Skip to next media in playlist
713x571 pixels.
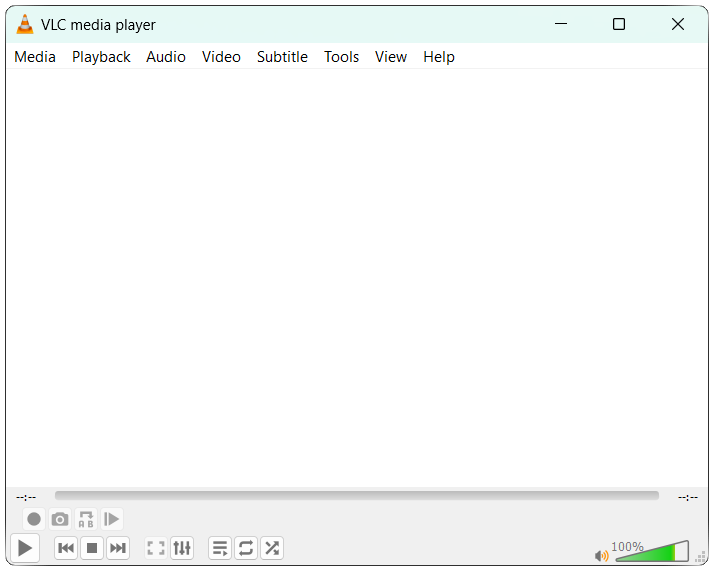tap(118, 548)
